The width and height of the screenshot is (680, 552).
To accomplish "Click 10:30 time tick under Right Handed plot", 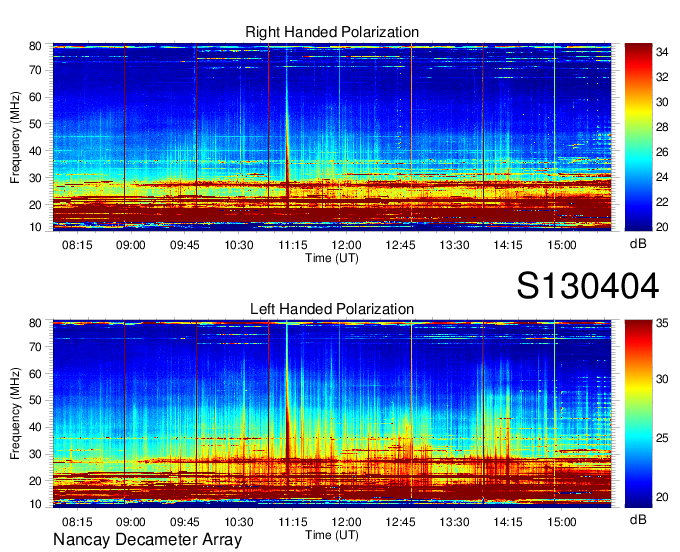I will [x=239, y=245].
